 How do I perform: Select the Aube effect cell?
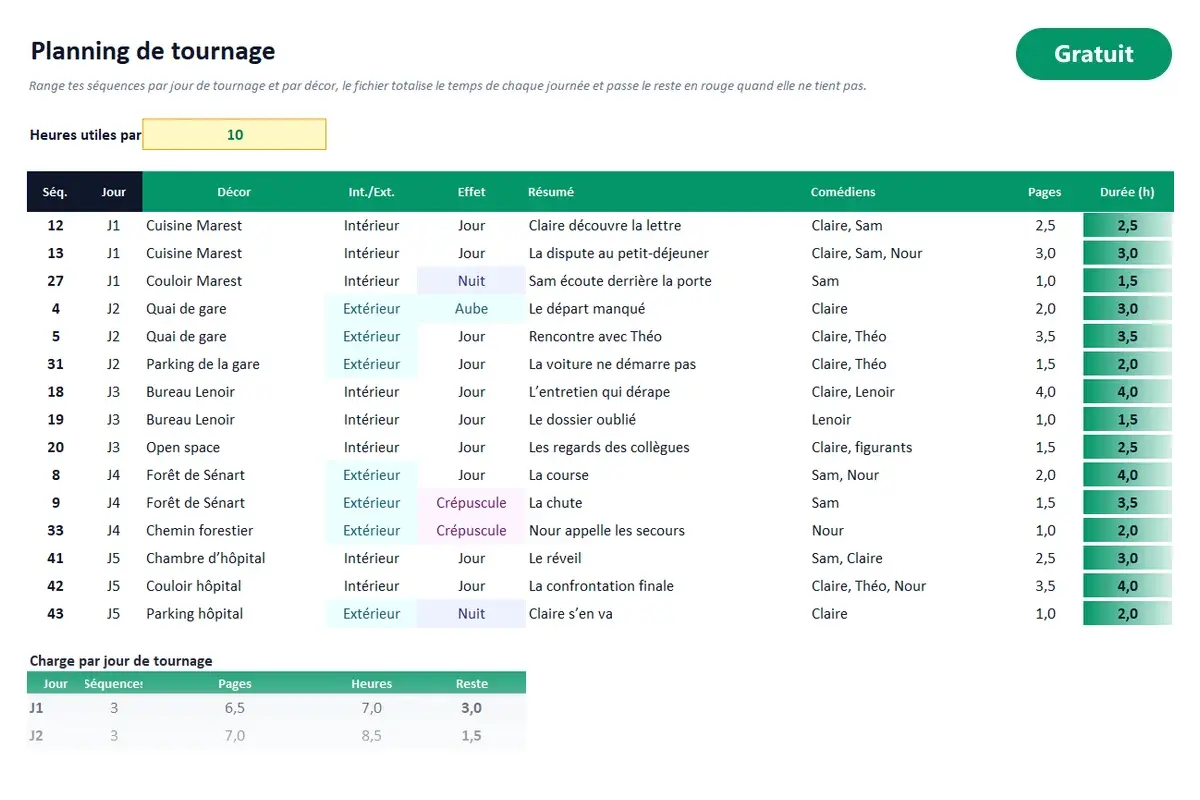(x=472, y=309)
